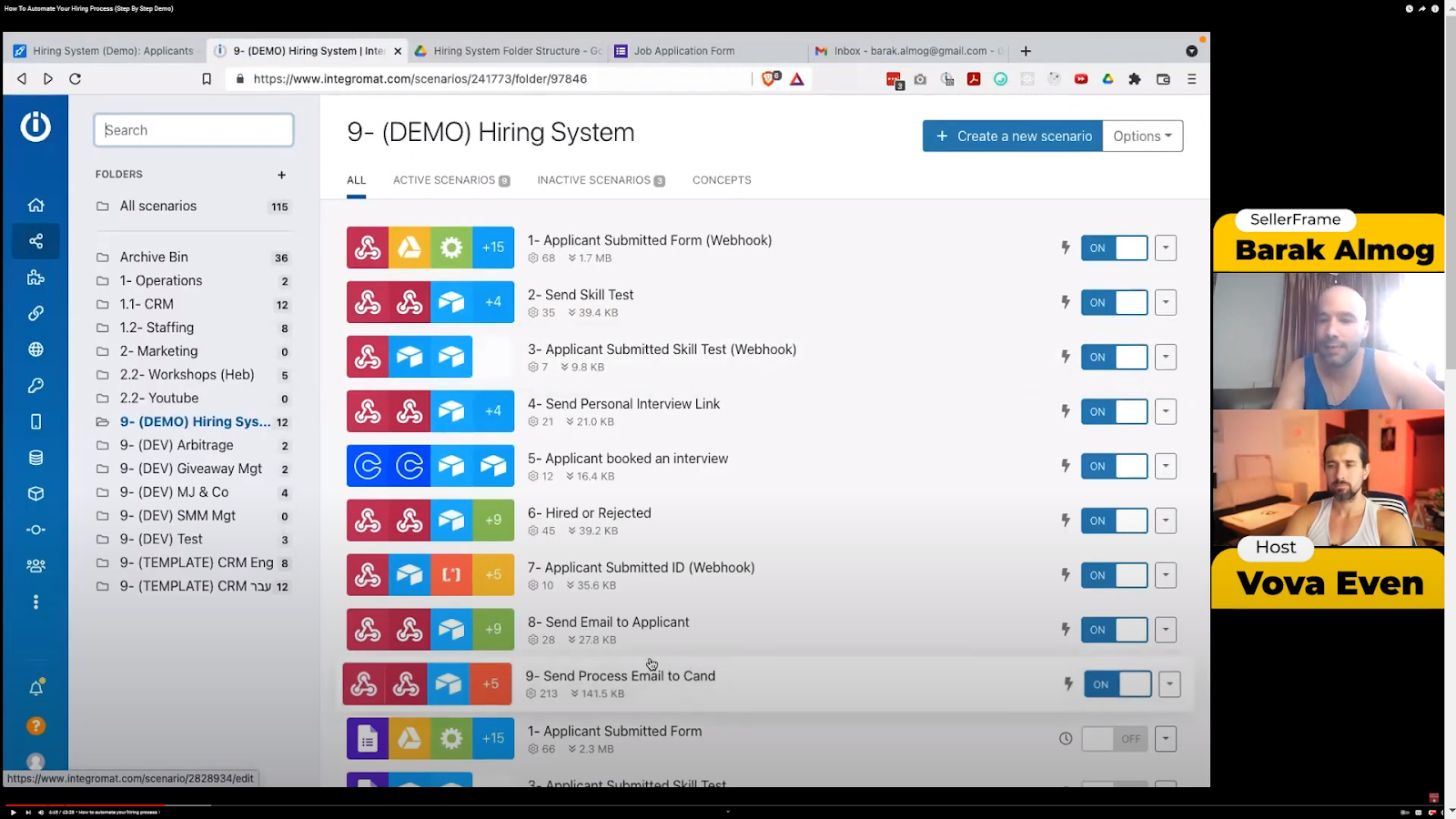The height and width of the screenshot is (819, 1456).
Task: Expand dropdown for Hired or Rejected row
Action: pos(1166,521)
